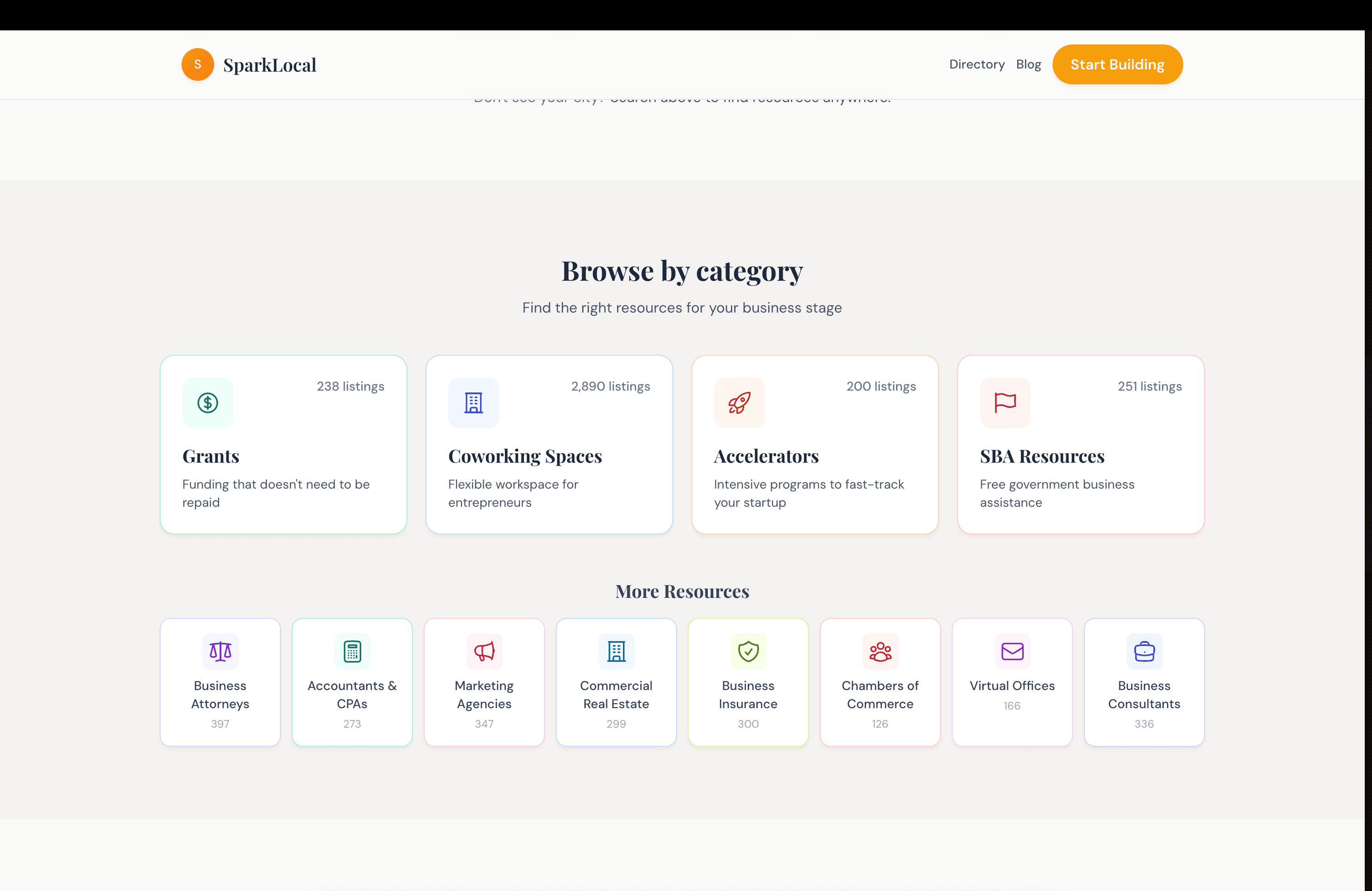Click the flag icon on SBA Resources
This screenshot has width=1372, height=891.
tap(1004, 403)
